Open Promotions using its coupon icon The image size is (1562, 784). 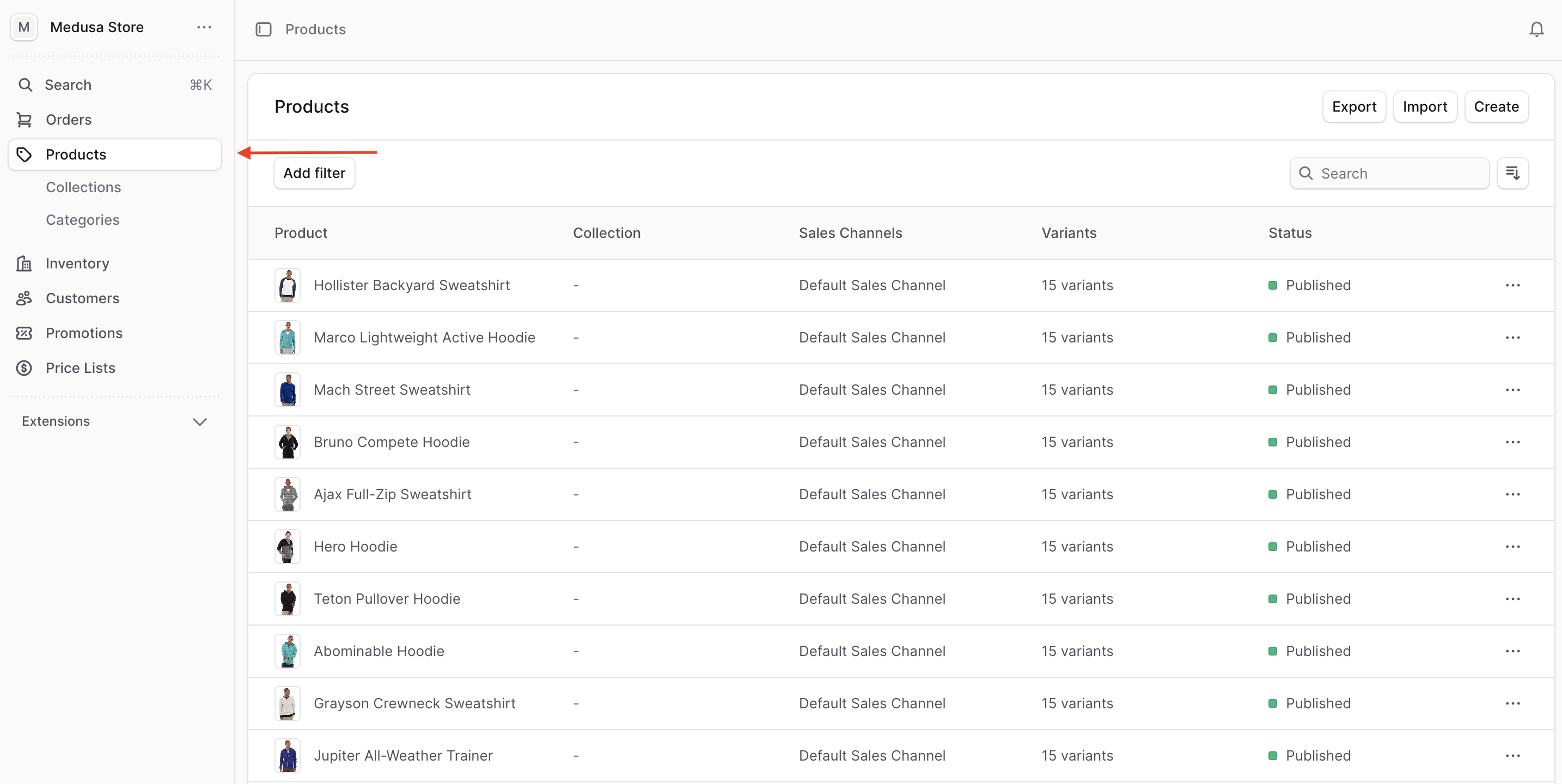tap(25, 333)
